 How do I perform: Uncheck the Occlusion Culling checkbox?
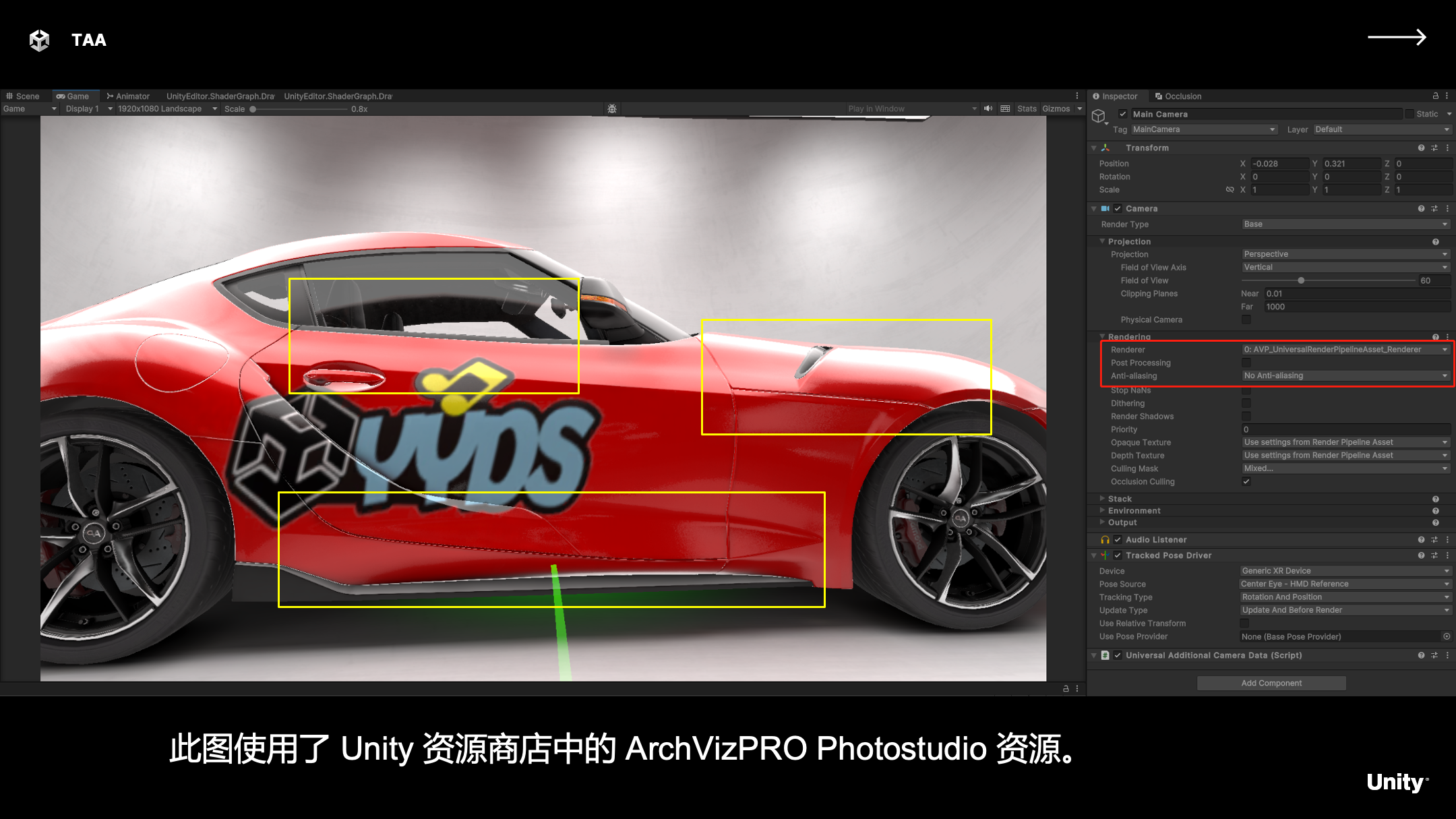click(x=1246, y=481)
